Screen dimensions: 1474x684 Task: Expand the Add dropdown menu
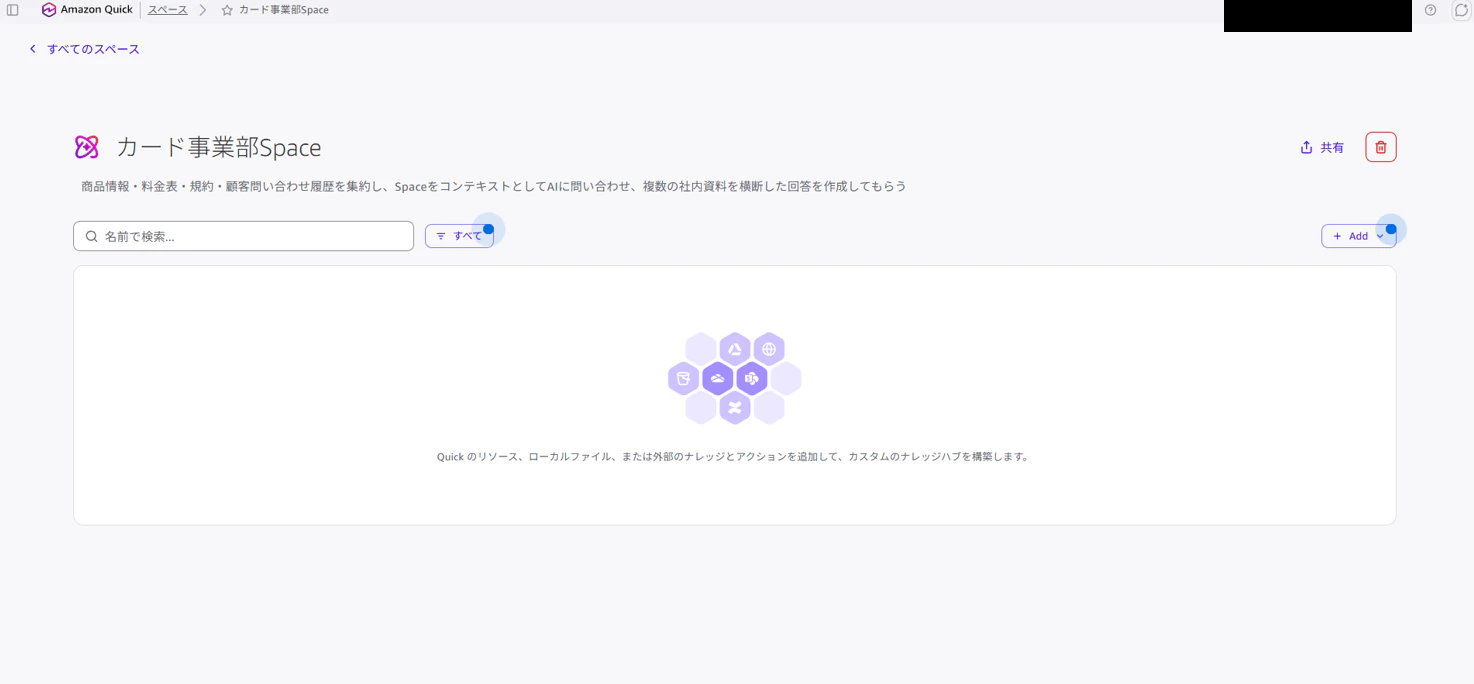point(1358,236)
